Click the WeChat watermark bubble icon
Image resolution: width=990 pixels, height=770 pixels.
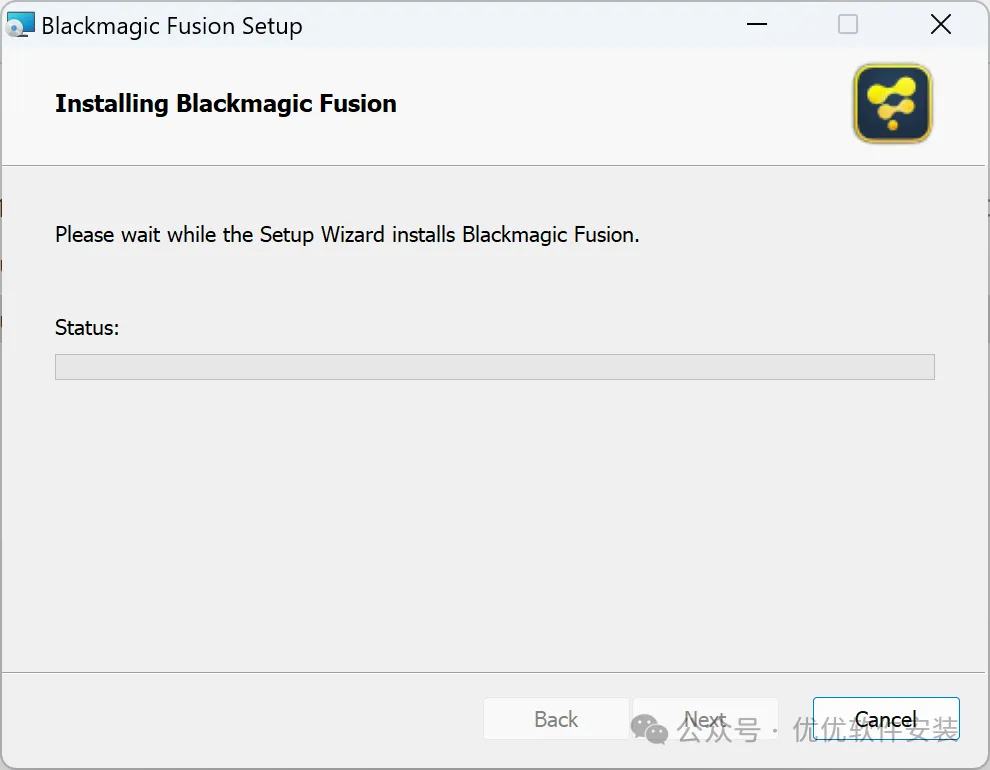coord(649,729)
